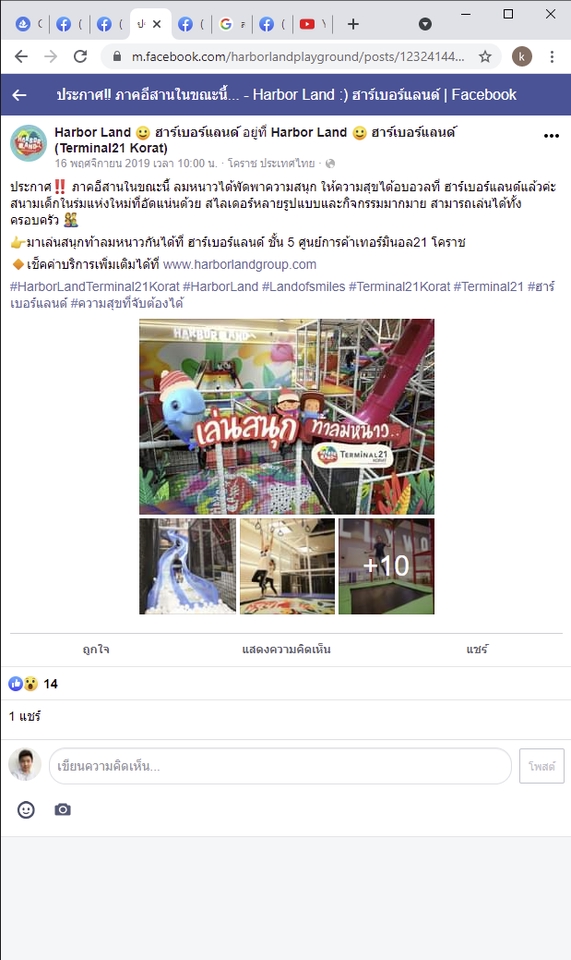Bookmark this page with the star icon
The height and width of the screenshot is (960, 571).
pos(485,57)
